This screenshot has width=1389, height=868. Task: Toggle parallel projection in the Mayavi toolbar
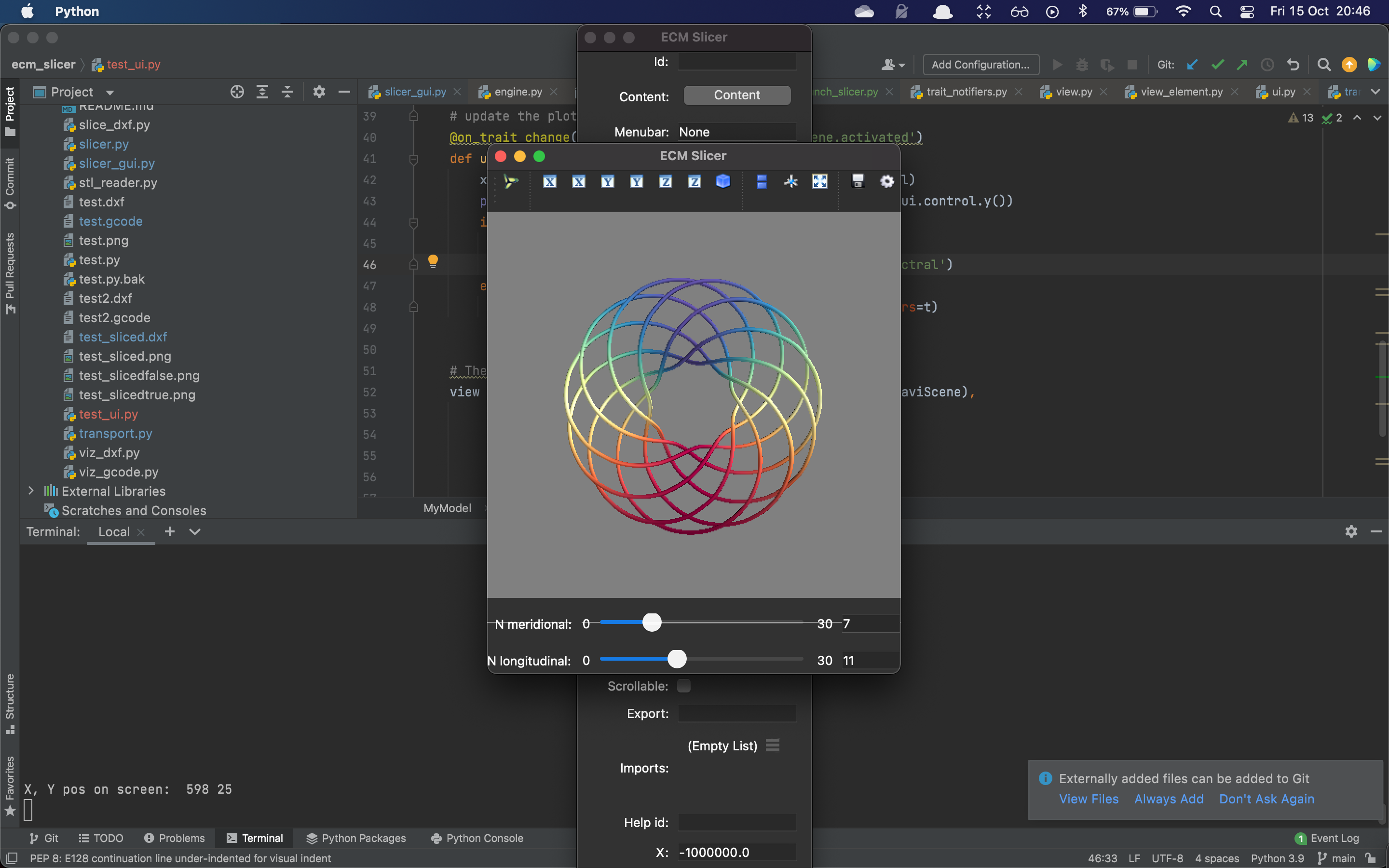point(761,181)
